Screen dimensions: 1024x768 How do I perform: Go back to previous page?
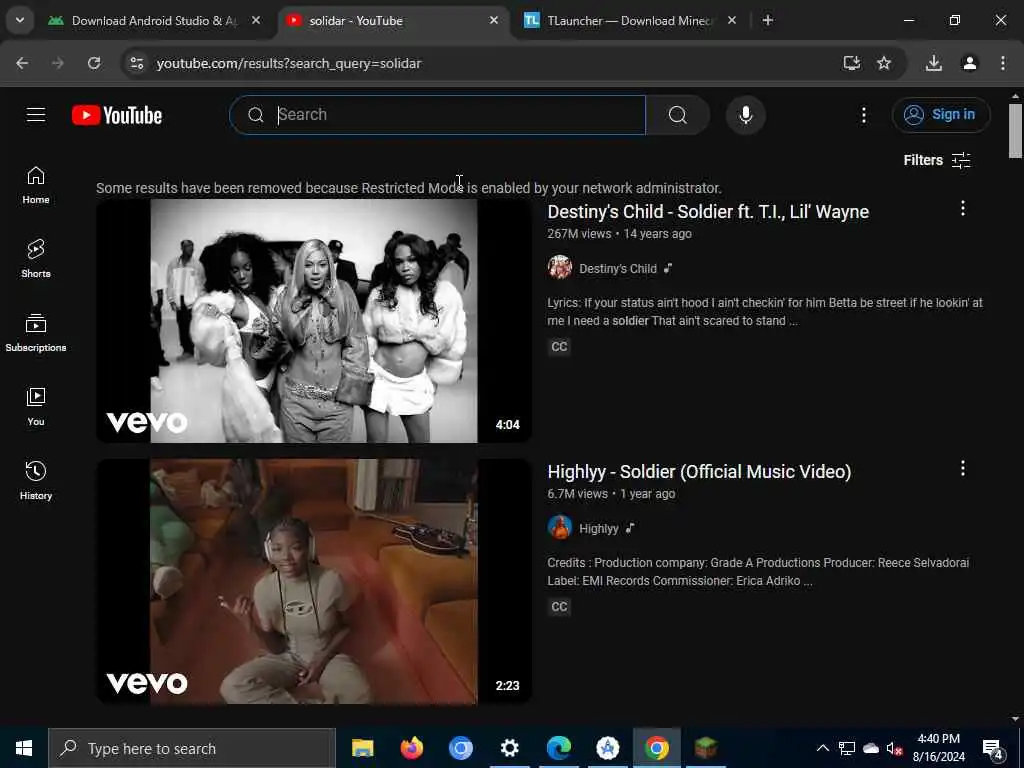tap(22, 63)
